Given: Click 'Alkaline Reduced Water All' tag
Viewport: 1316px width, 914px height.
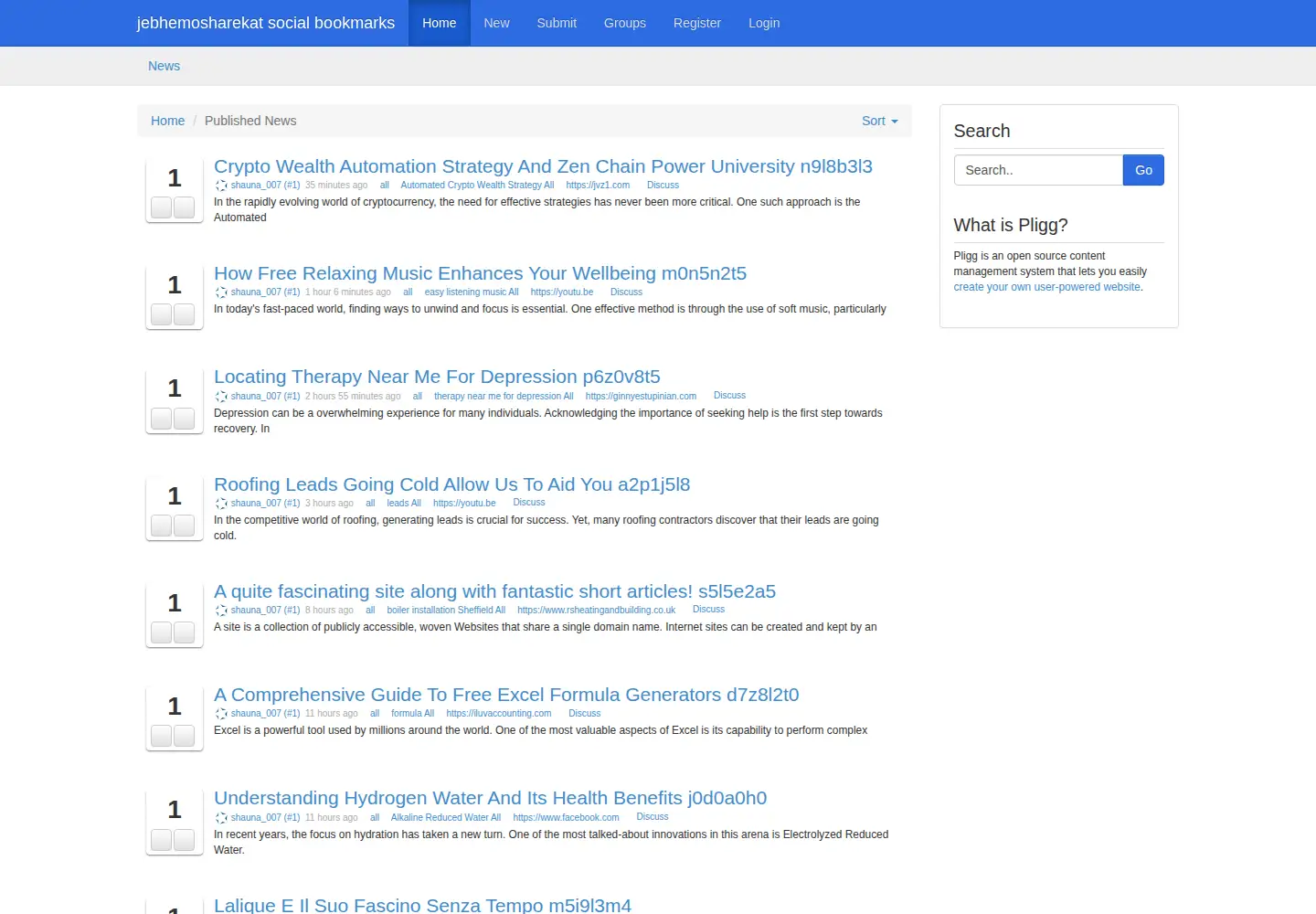Looking at the screenshot, I should click(446, 818).
